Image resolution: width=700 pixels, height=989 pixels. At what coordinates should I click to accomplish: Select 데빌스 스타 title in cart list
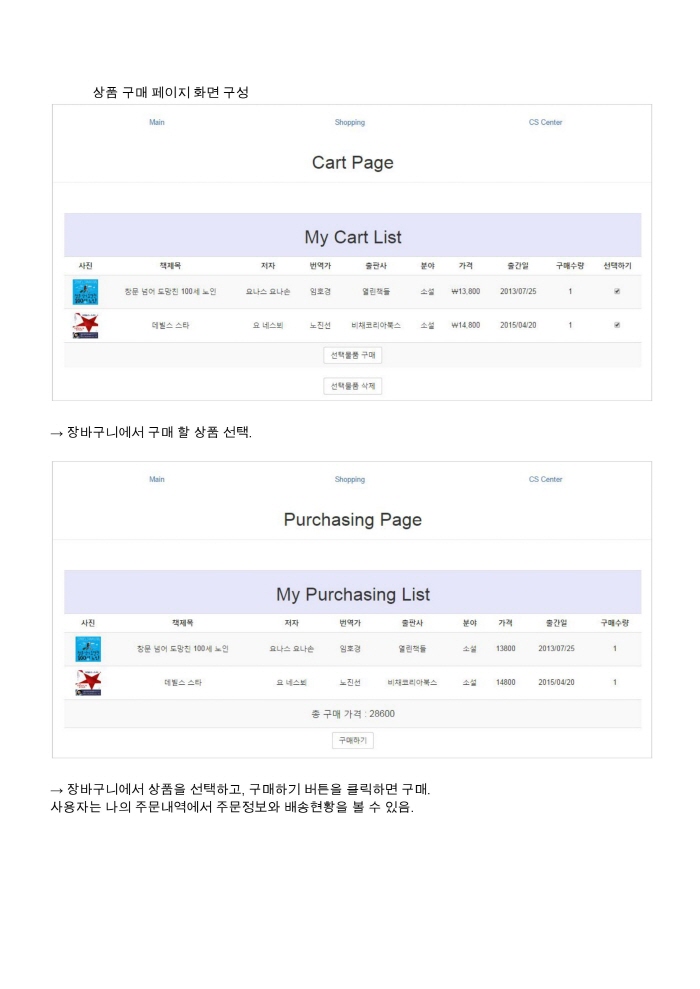170,325
